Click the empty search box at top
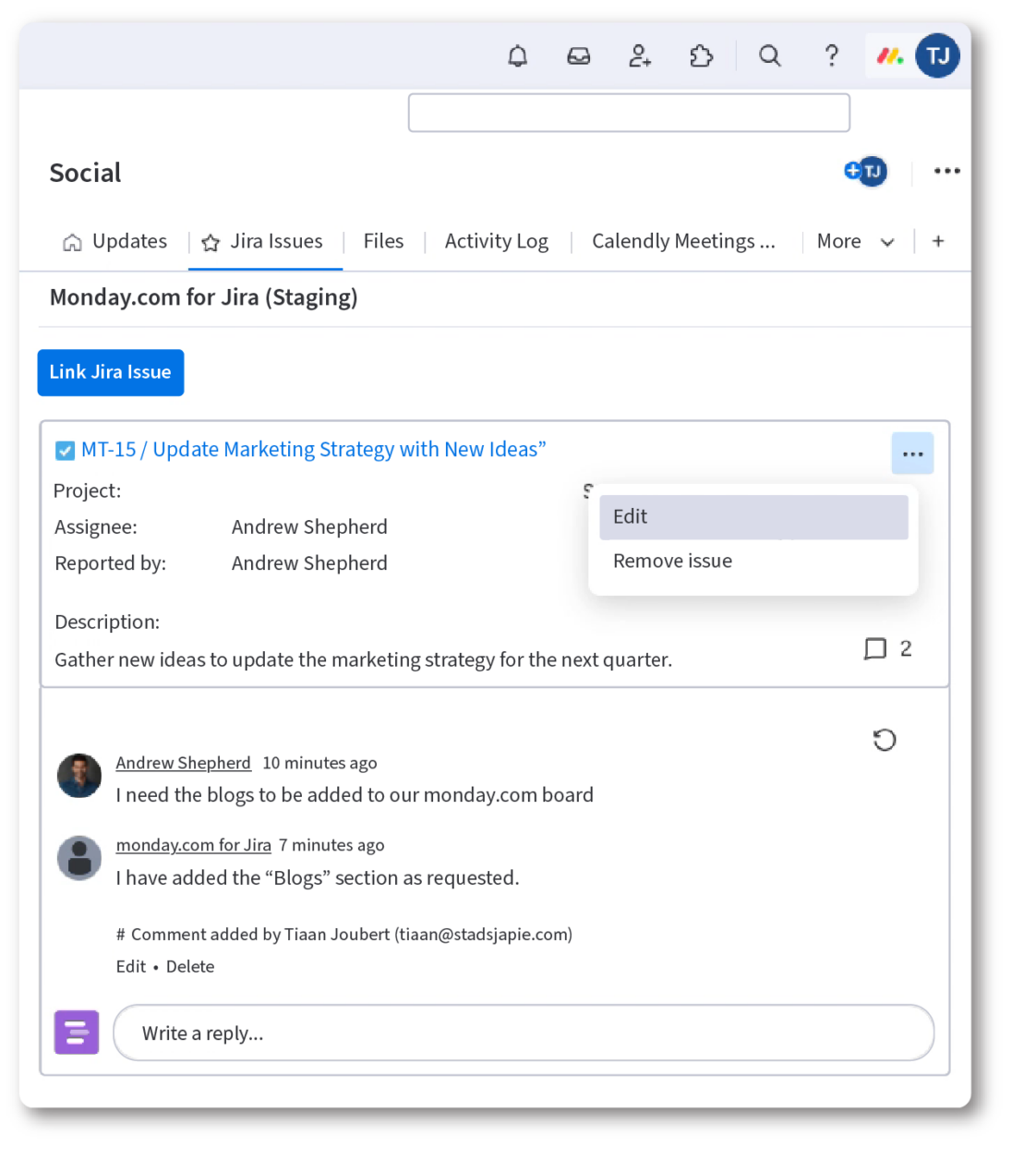 (629, 113)
